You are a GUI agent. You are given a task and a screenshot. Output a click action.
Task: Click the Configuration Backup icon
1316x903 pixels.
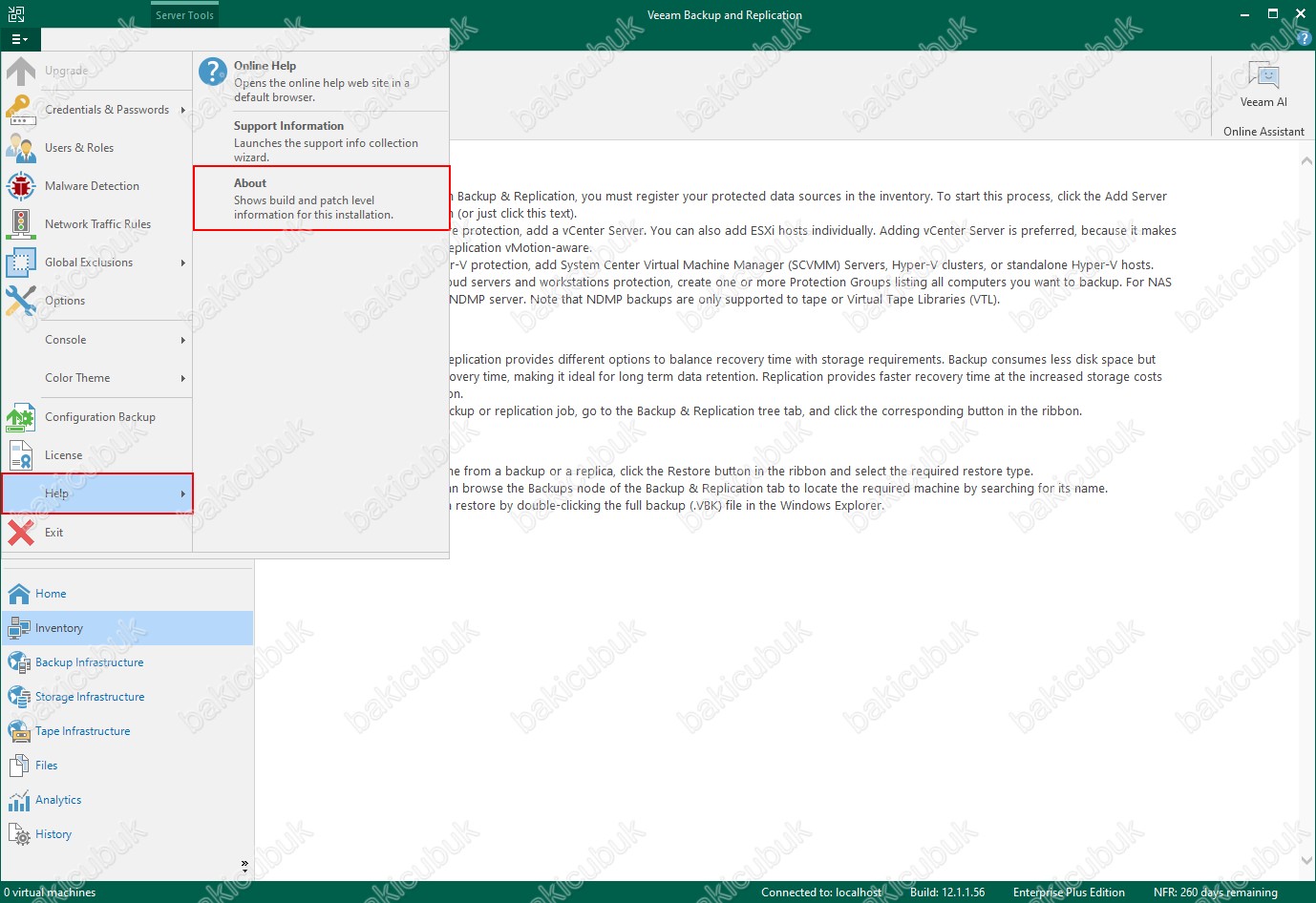pos(21,417)
